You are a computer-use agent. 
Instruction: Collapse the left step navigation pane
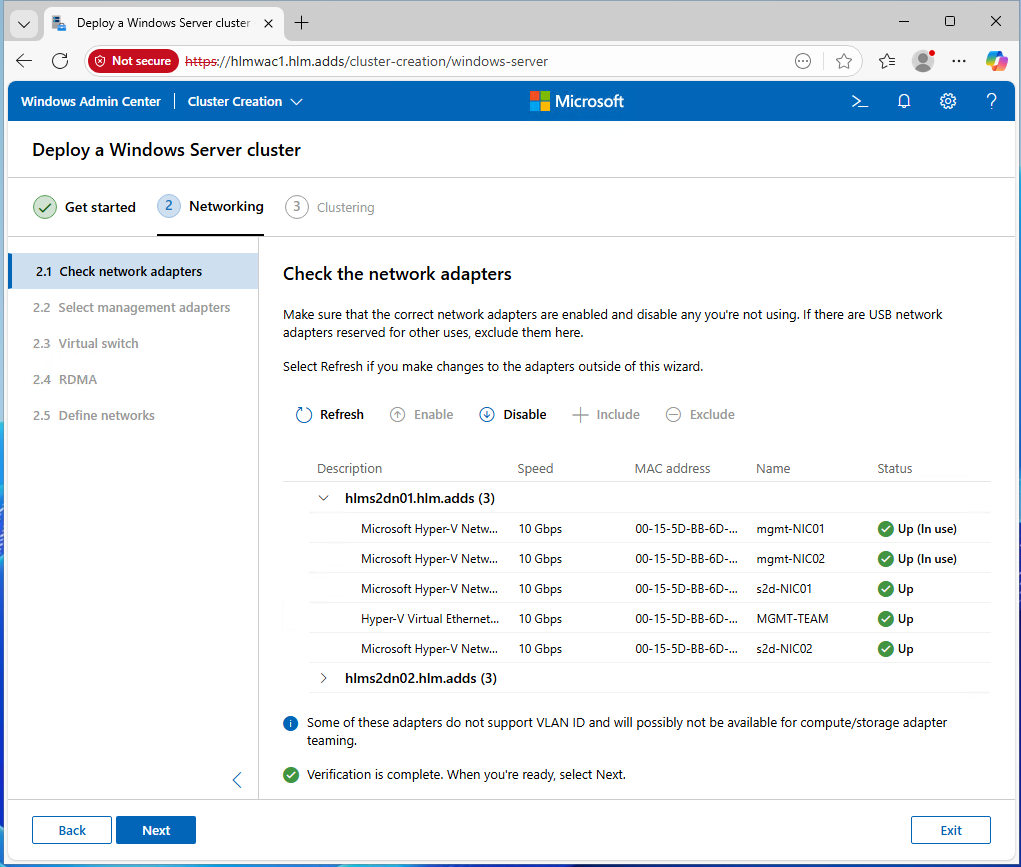coord(237,780)
